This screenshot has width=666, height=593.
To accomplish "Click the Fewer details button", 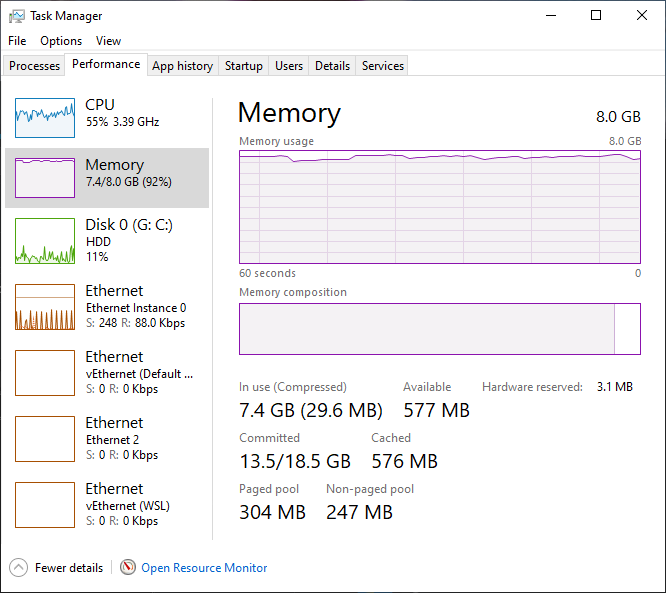I will (x=56, y=568).
